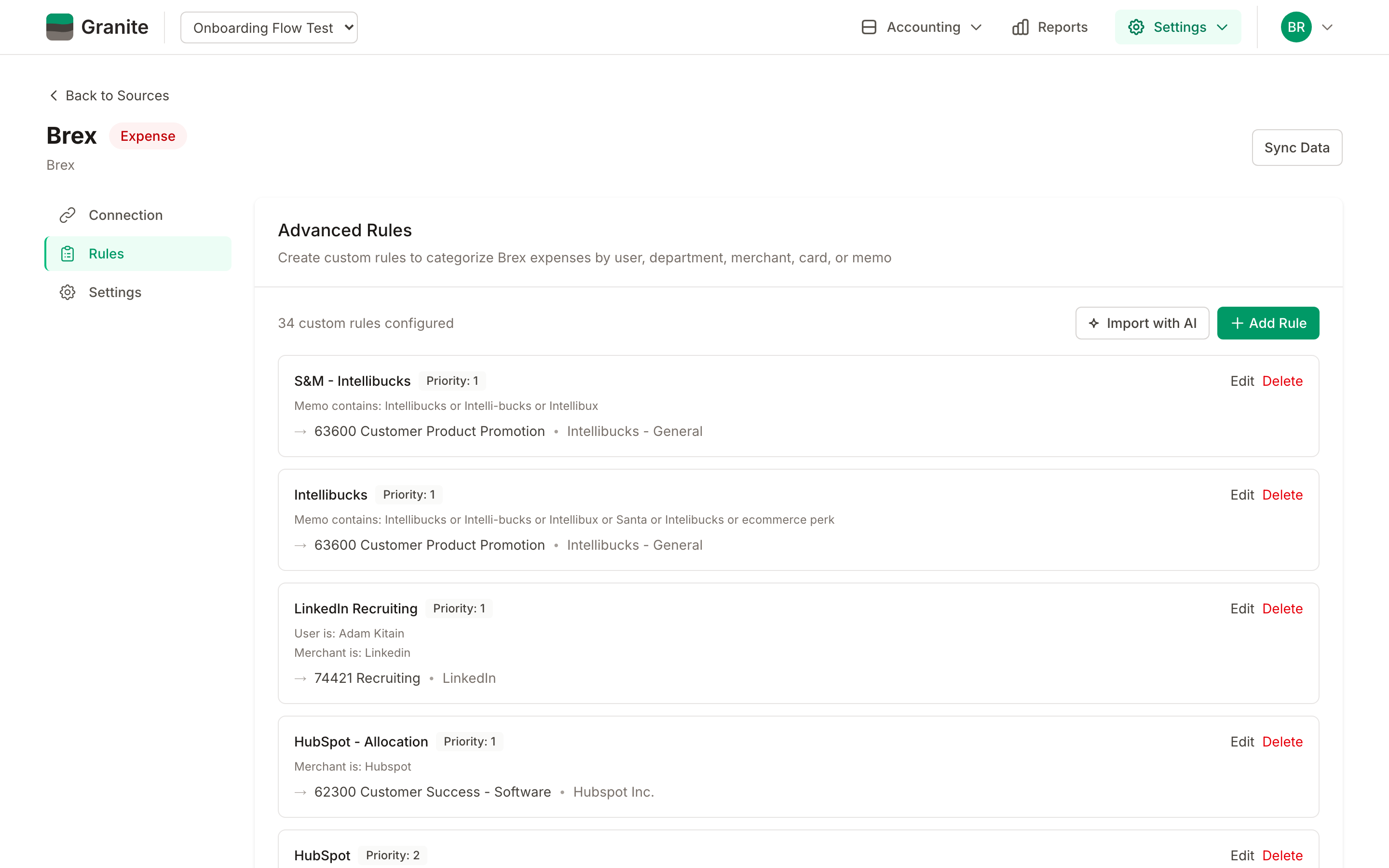Click the Accounting ledger icon
The image size is (1389, 868).
[869, 27]
